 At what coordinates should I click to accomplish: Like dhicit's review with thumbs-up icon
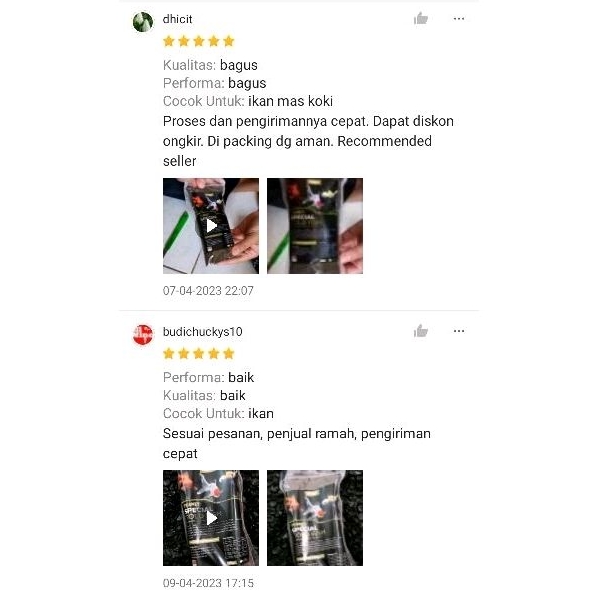(421, 18)
